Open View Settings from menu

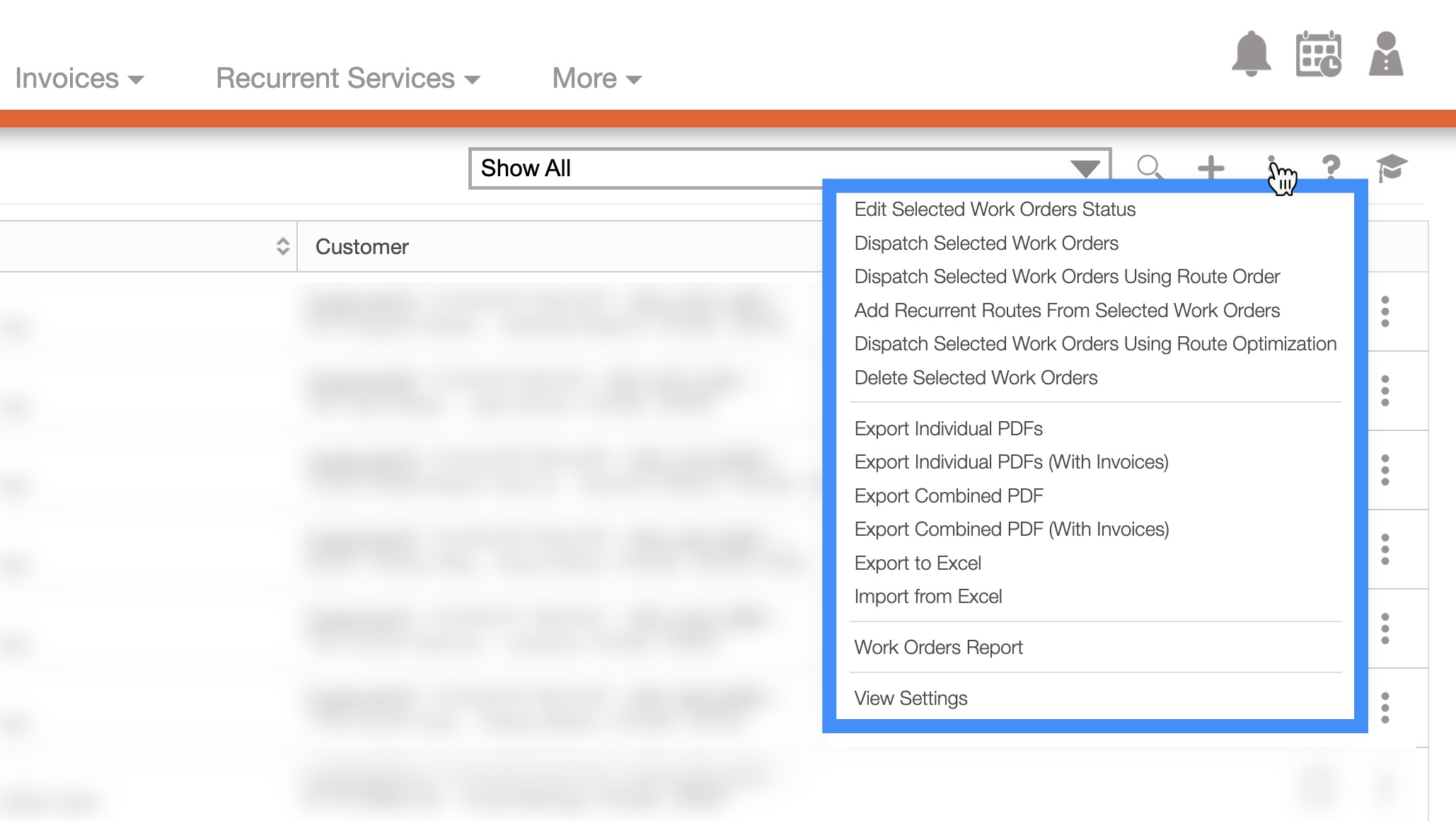(x=911, y=699)
